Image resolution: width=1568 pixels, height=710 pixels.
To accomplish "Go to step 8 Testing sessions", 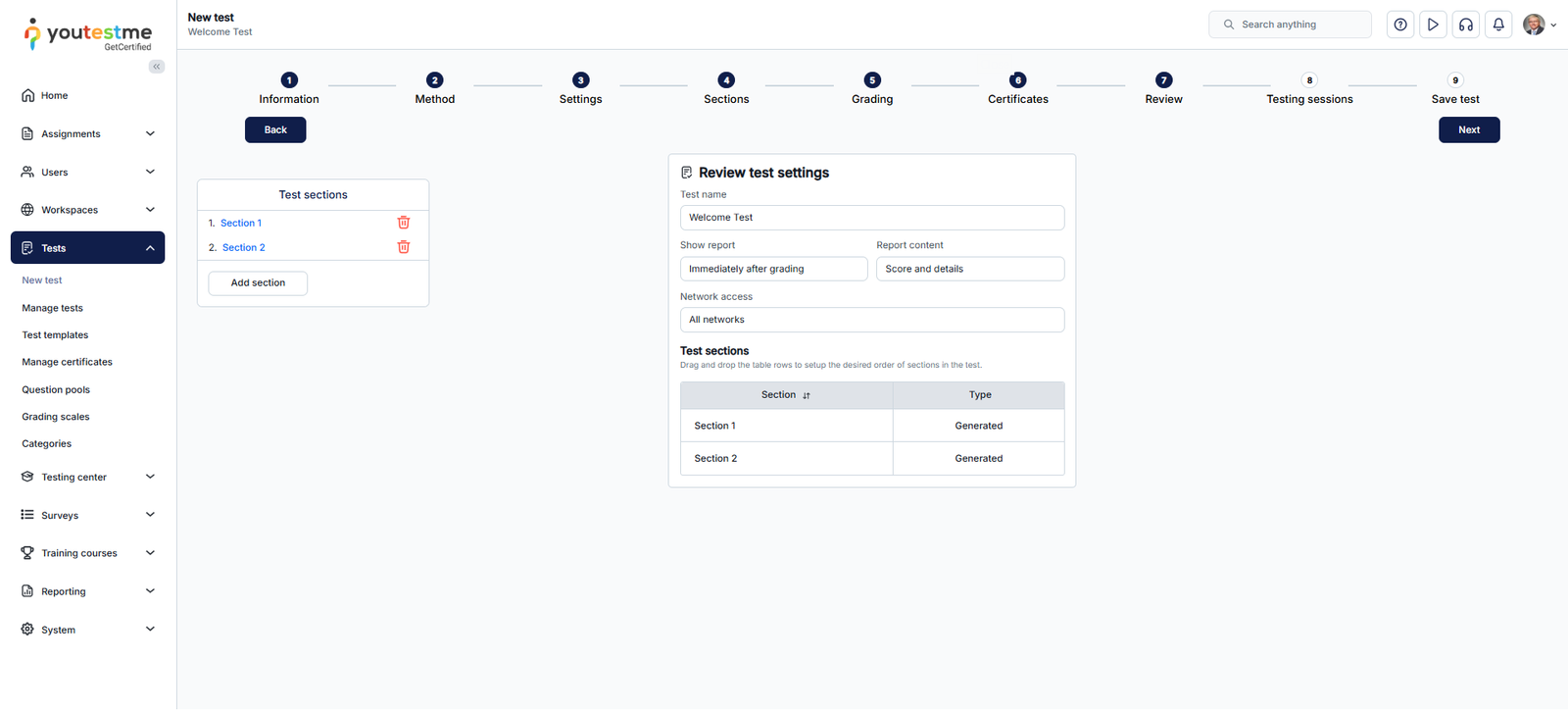I will 1309,88.
